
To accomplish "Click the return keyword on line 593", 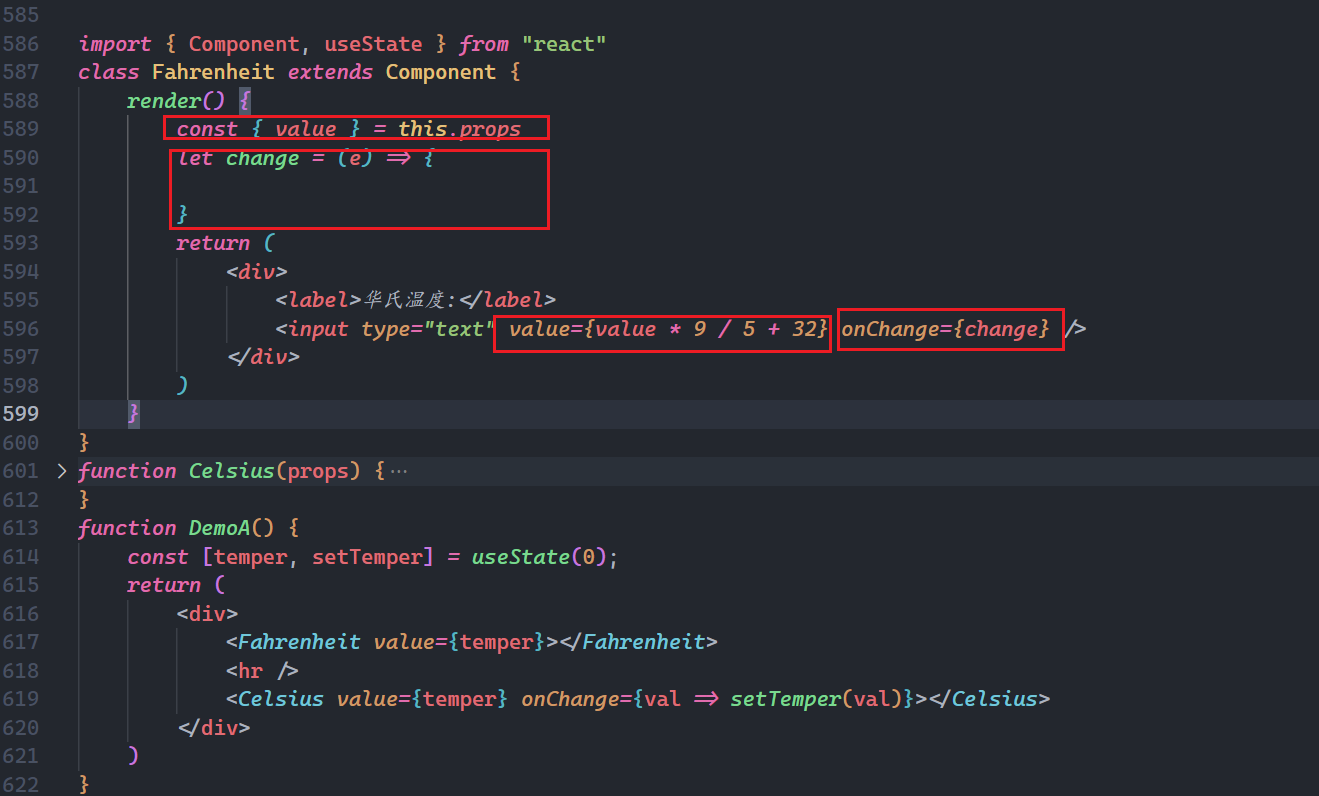I will point(213,243).
